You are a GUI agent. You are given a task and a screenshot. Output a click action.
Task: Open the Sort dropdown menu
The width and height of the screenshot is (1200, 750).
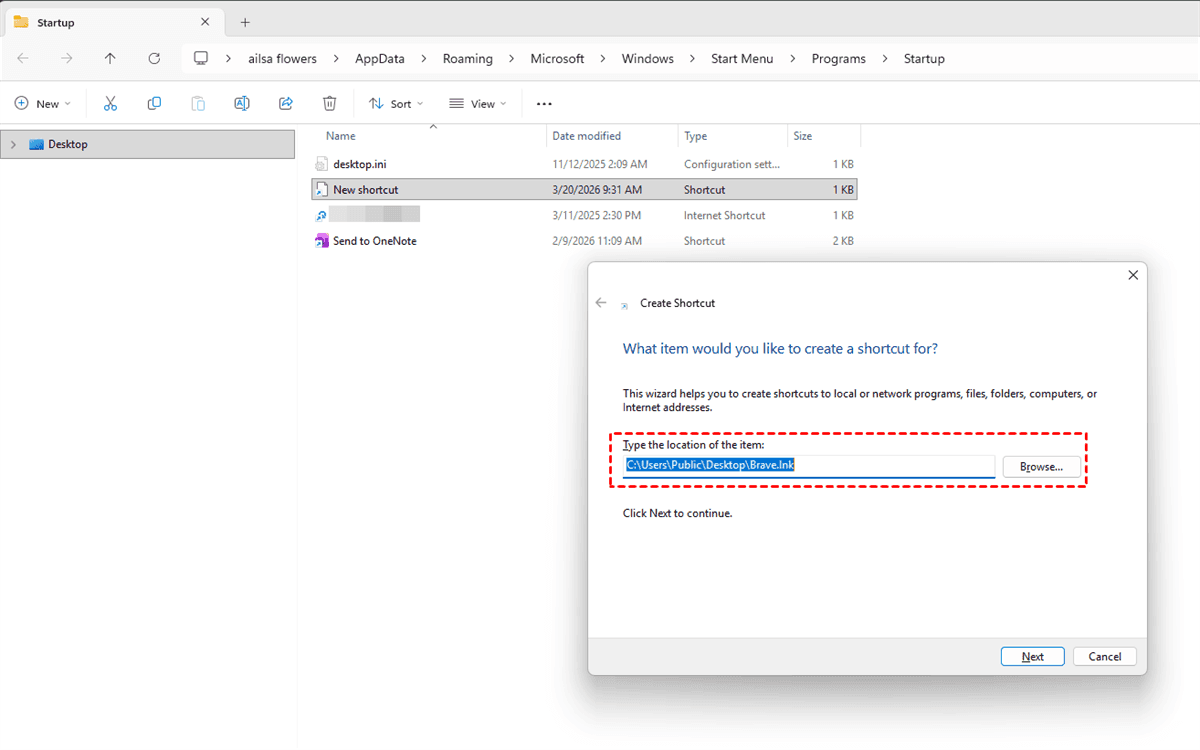pos(396,104)
